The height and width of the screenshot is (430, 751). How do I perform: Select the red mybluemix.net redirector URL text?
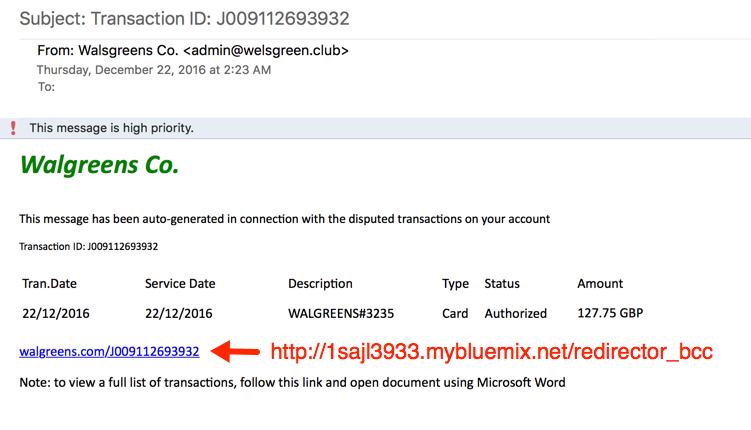click(491, 351)
